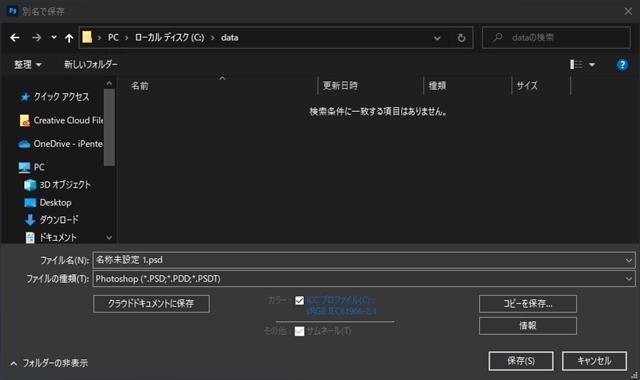Screen dimensions: 640x380
Task: Click the キャンセル button
Action: click(594, 361)
